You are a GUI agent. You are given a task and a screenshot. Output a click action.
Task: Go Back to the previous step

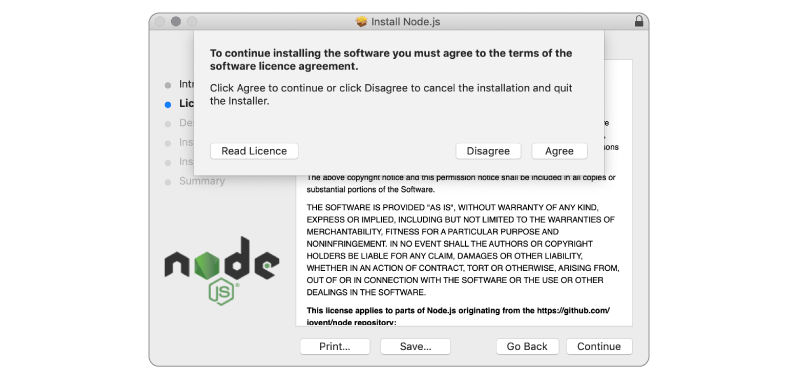point(527,346)
